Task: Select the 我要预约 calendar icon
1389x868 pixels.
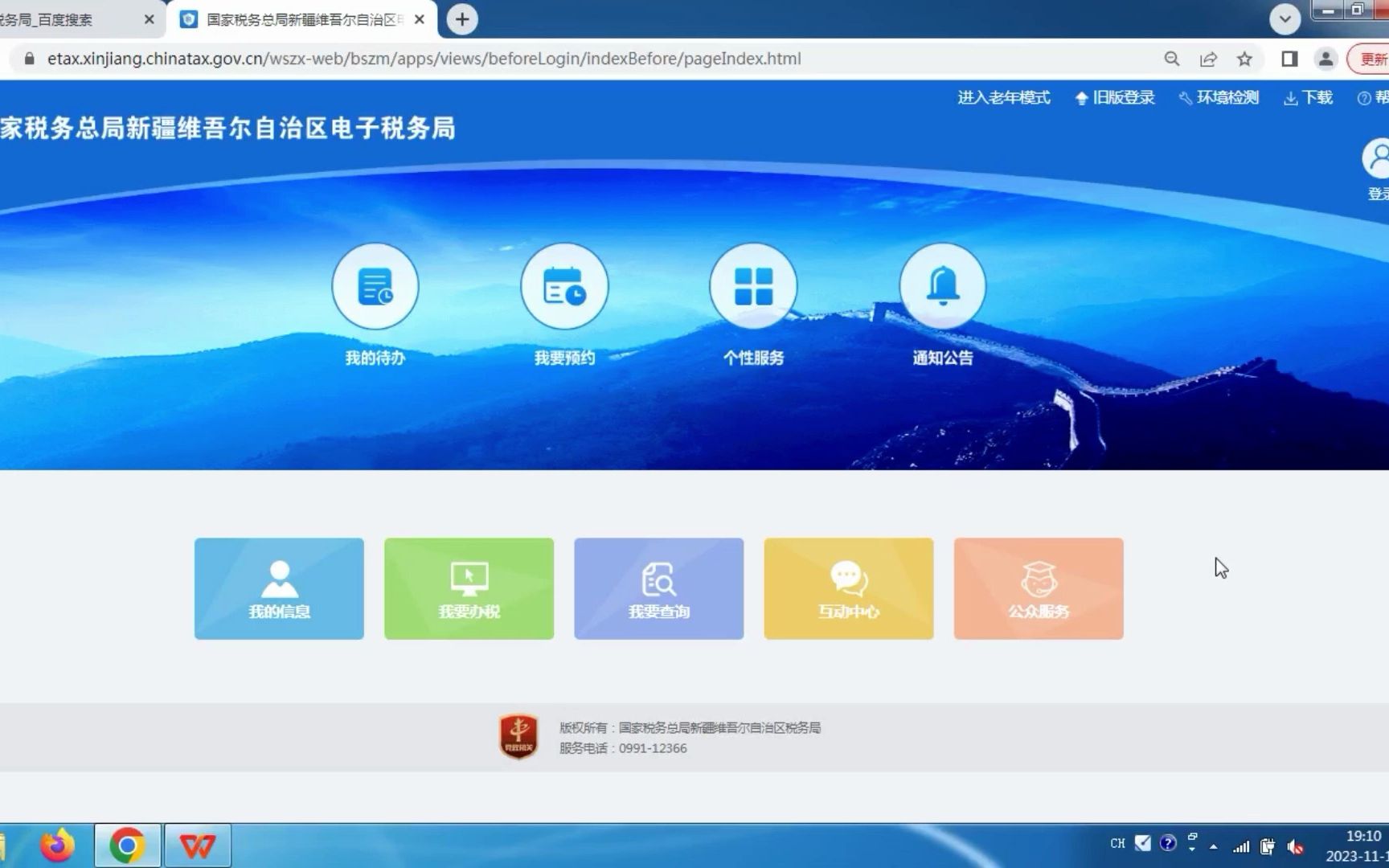Action: [x=564, y=285]
